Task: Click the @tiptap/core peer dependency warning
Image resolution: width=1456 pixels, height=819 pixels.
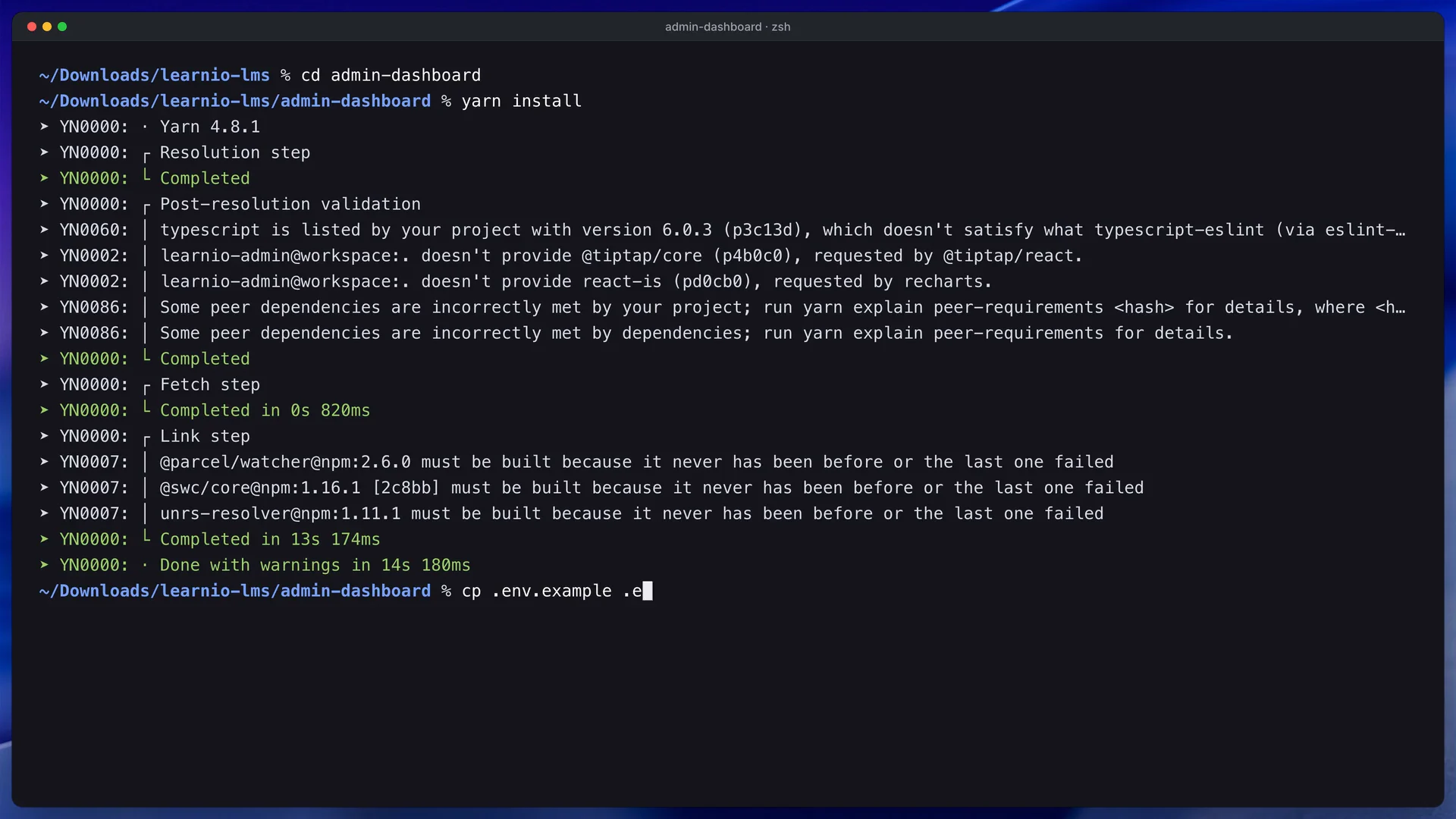Action: pos(561,256)
